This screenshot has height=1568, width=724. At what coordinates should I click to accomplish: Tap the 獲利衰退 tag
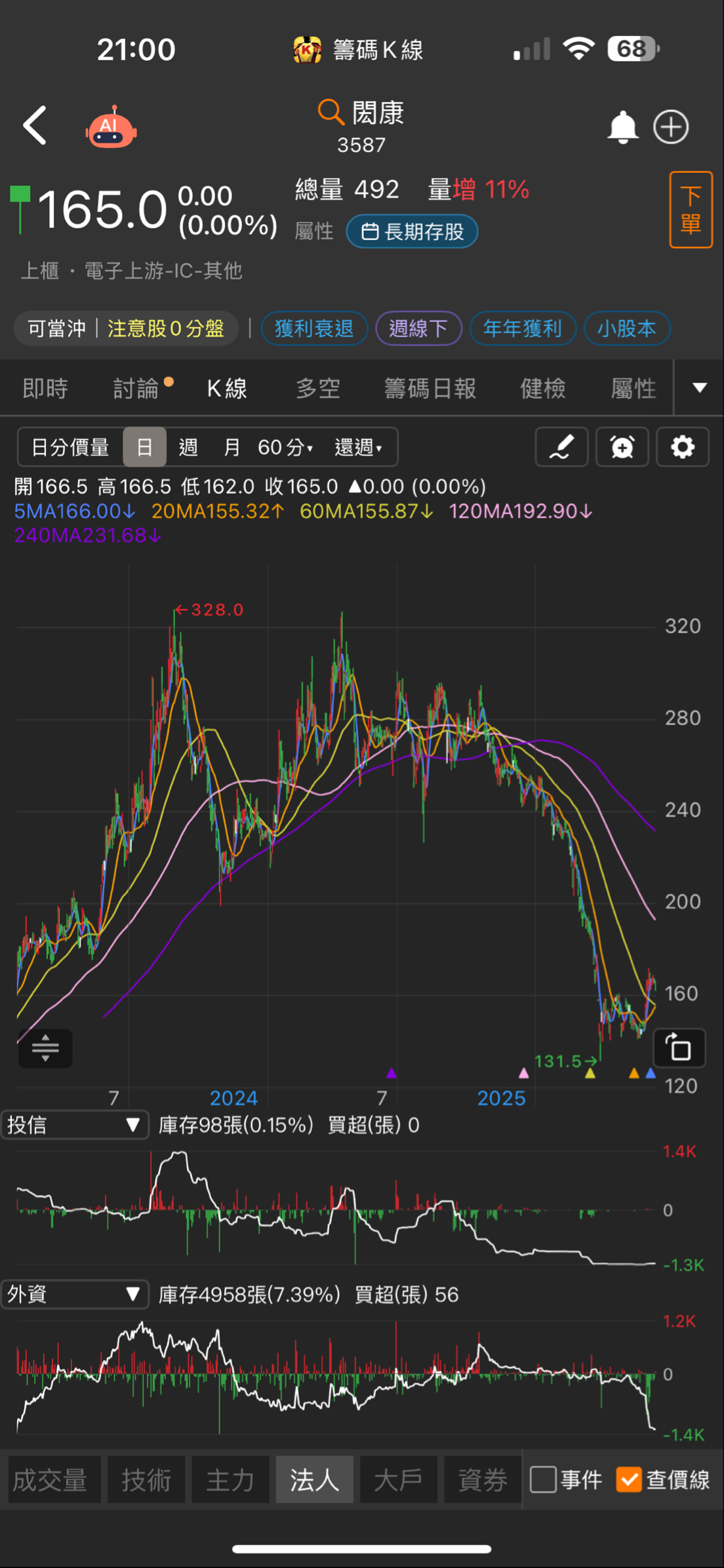[314, 328]
